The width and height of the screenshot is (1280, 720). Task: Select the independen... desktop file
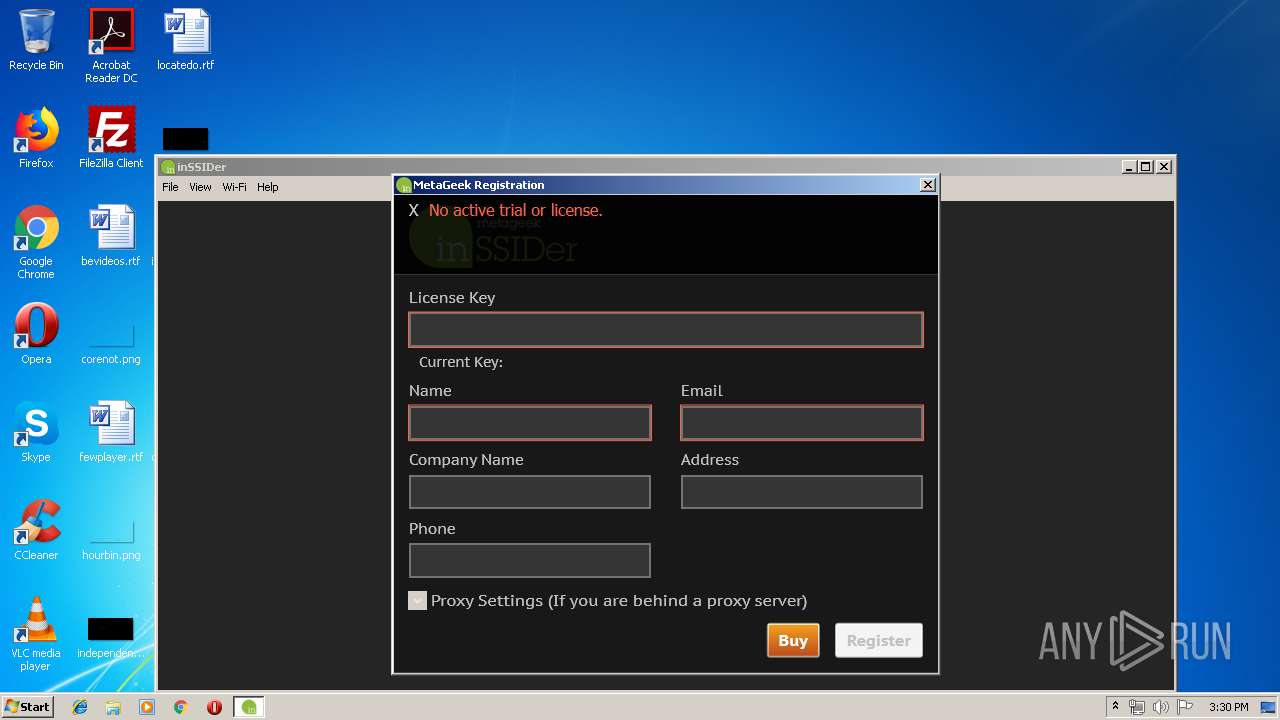tap(111, 638)
